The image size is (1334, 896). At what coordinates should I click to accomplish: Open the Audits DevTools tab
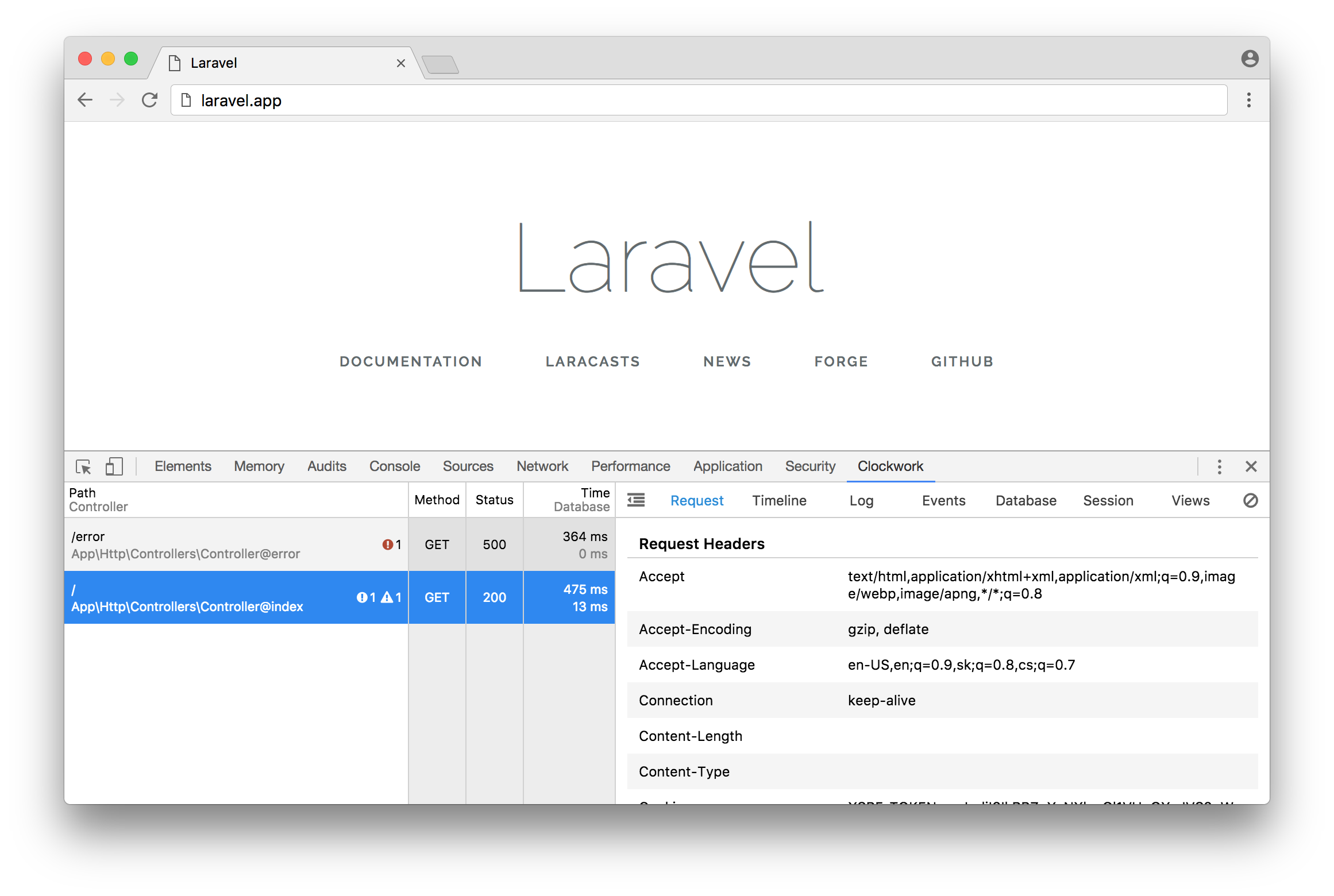[x=327, y=466]
